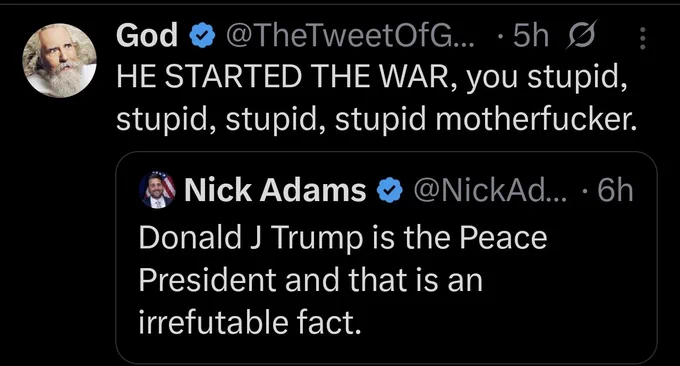This screenshot has height=366, width=680.
Task: Click the God display name
Action: pos(147,36)
